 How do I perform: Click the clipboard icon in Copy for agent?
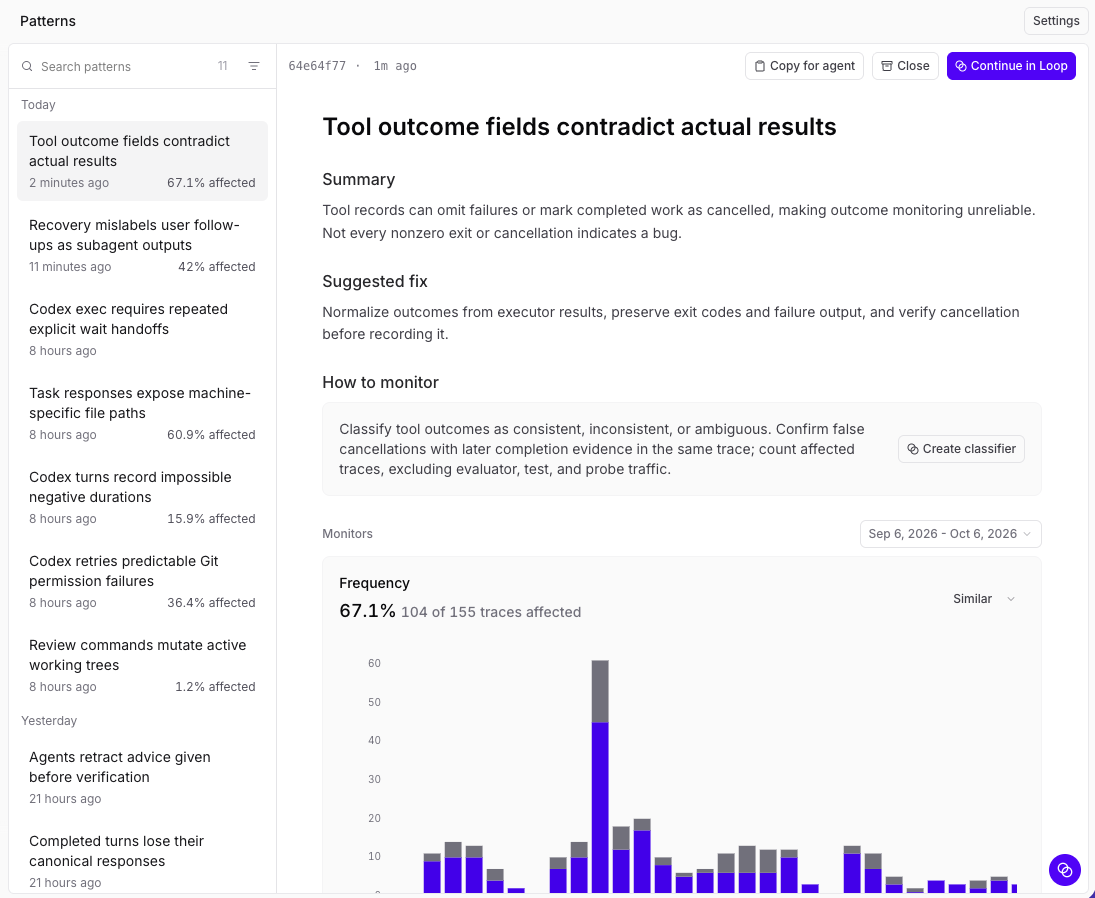pos(760,66)
